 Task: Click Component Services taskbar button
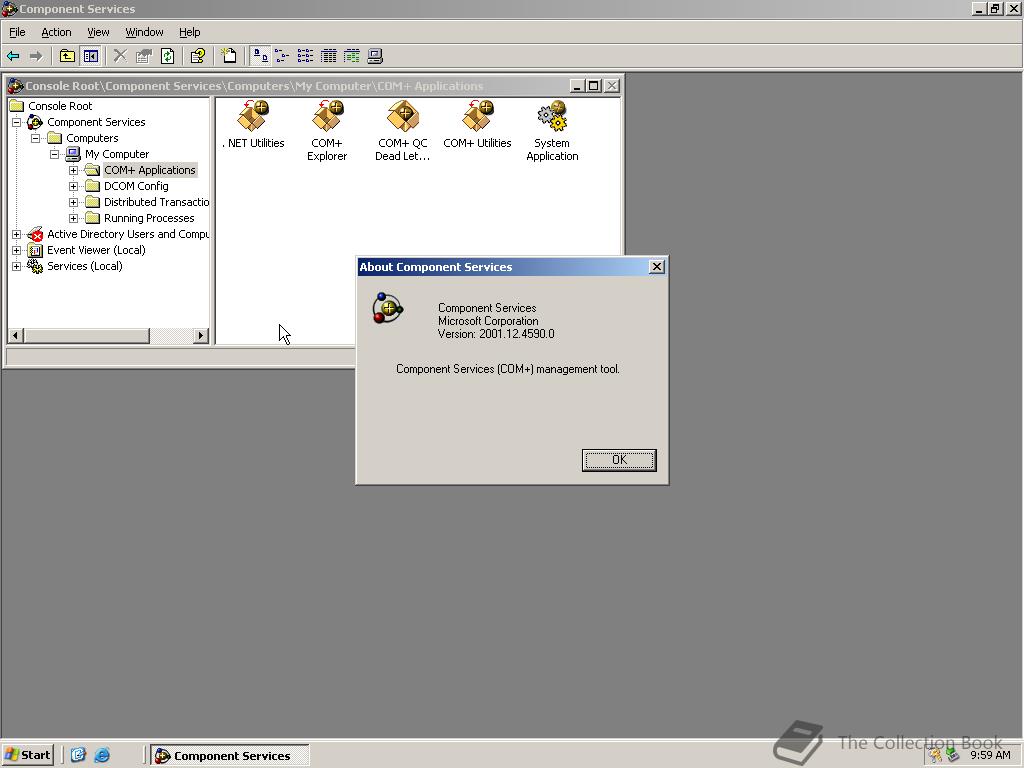point(230,756)
